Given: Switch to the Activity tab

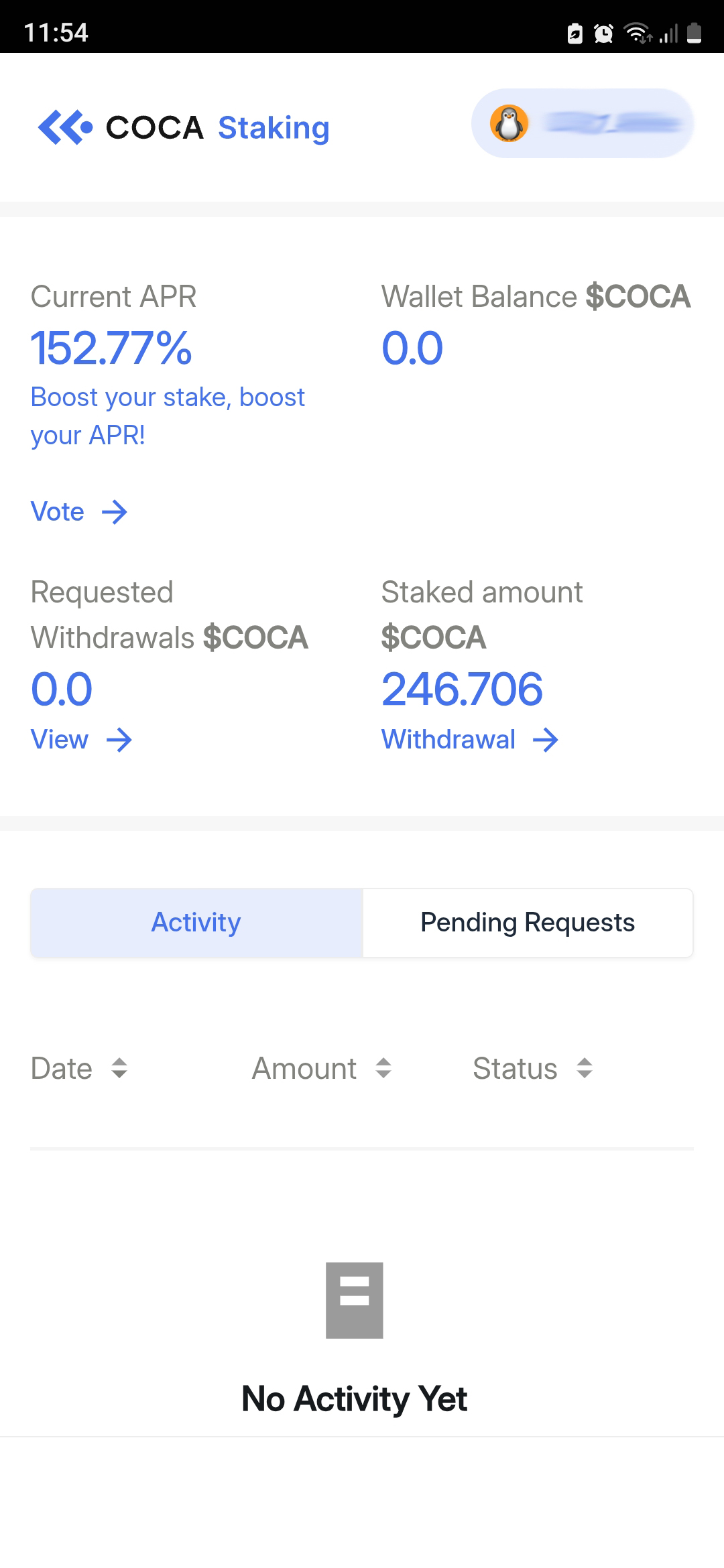Looking at the screenshot, I should [x=196, y=923].
